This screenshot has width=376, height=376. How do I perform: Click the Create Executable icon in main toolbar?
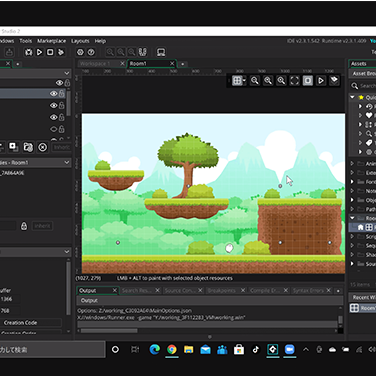coord(9,52)
